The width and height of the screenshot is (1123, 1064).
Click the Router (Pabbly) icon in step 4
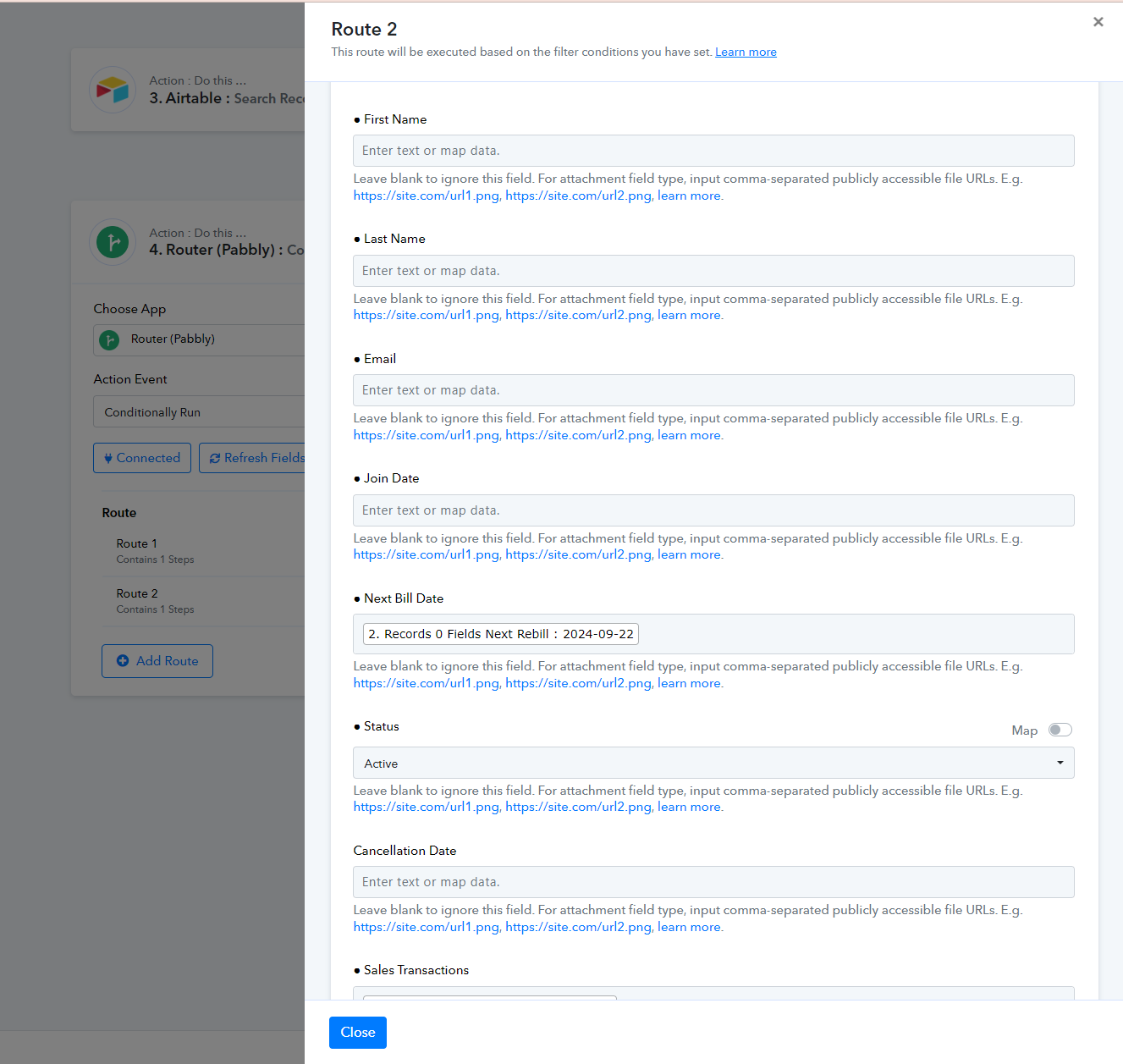pos(113,242)
